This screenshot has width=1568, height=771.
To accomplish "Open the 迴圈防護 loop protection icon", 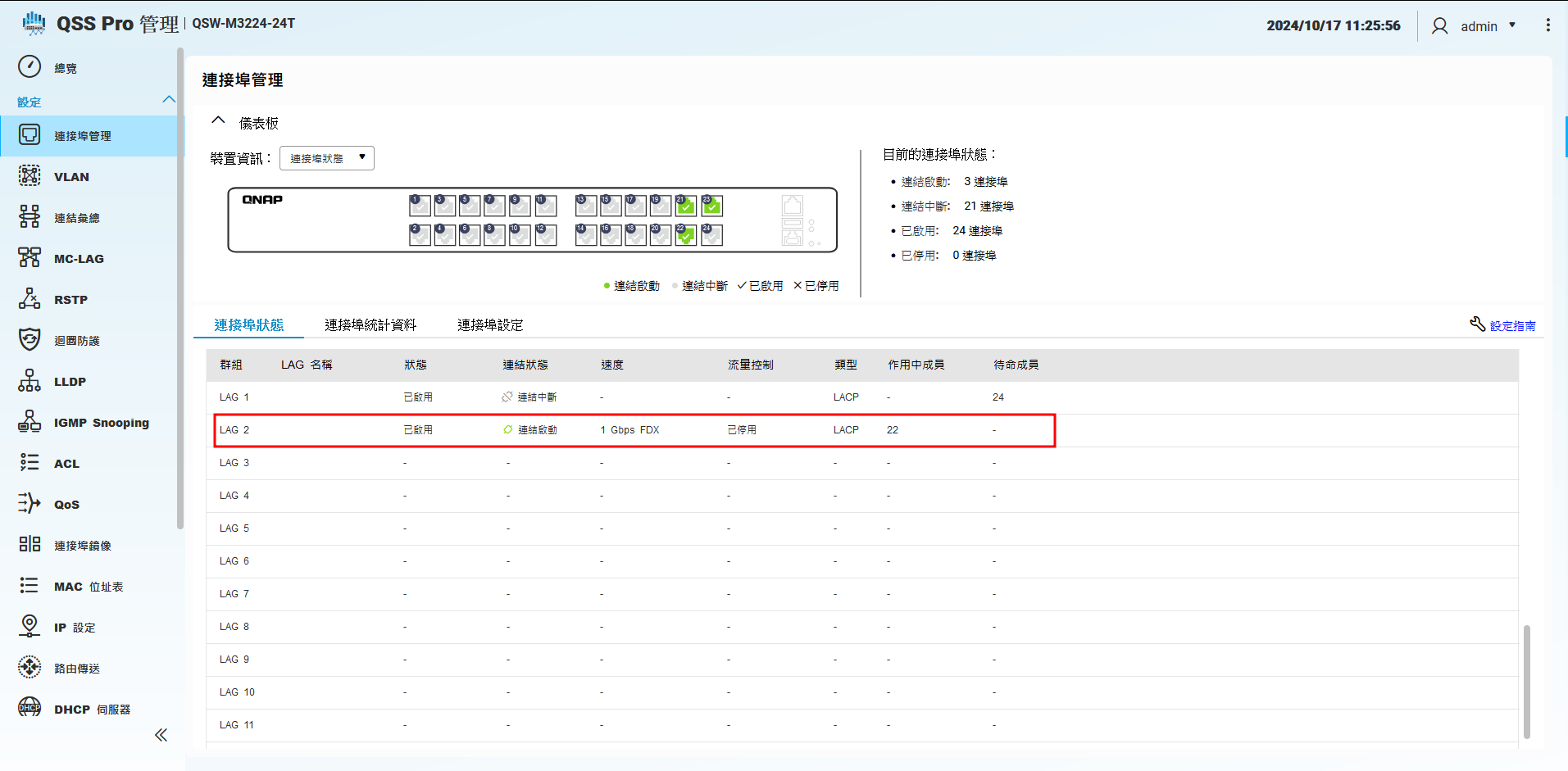I will 30,339.
